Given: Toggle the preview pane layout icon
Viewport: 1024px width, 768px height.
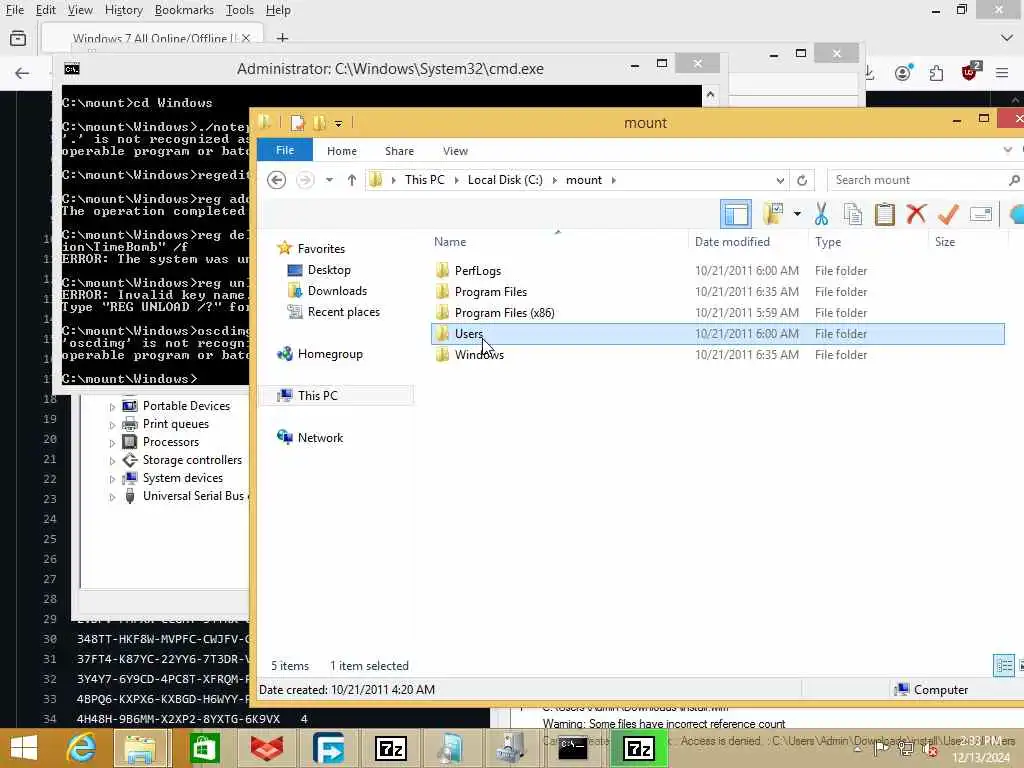Looking at the screenshot, I should (735, 214).
